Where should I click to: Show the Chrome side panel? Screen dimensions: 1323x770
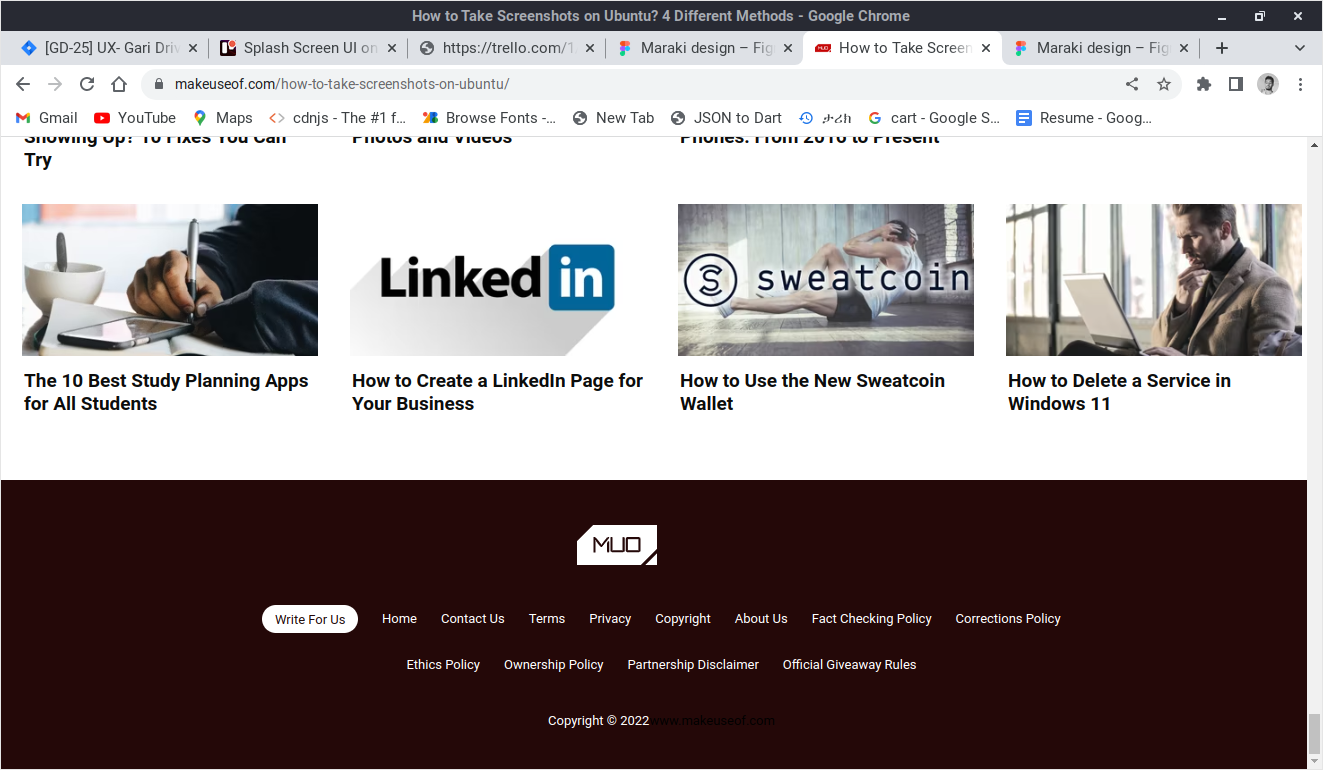1236,84
